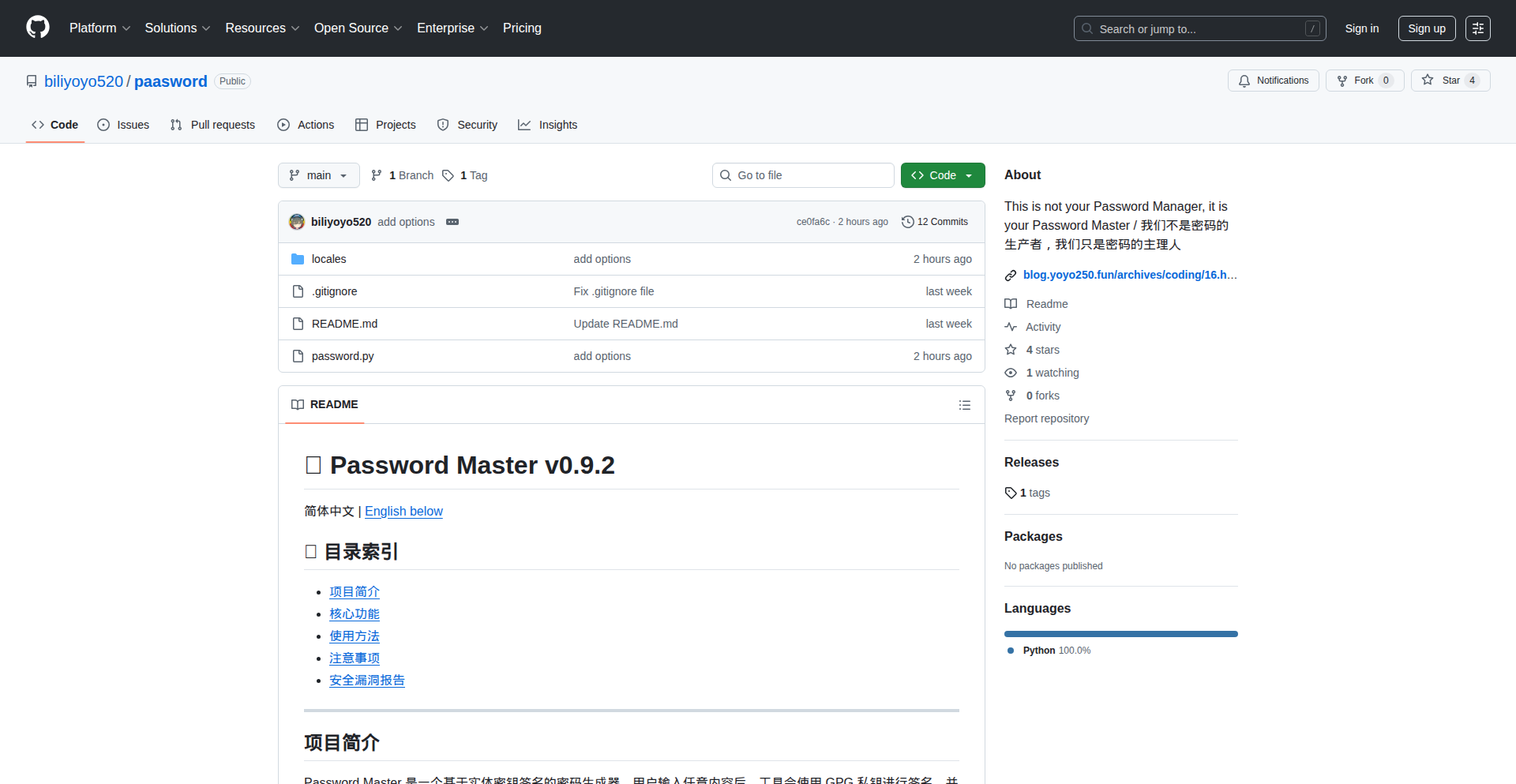
Task: Open 'Fix .gitignore file' commit message
Action: point(614,291)
